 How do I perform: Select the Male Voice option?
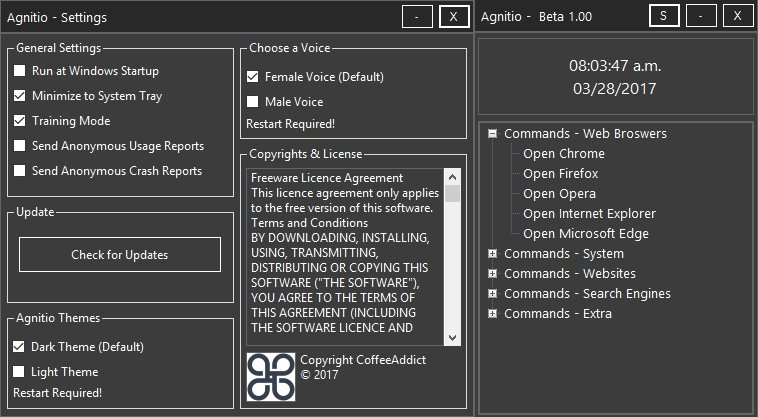[252, 101]
